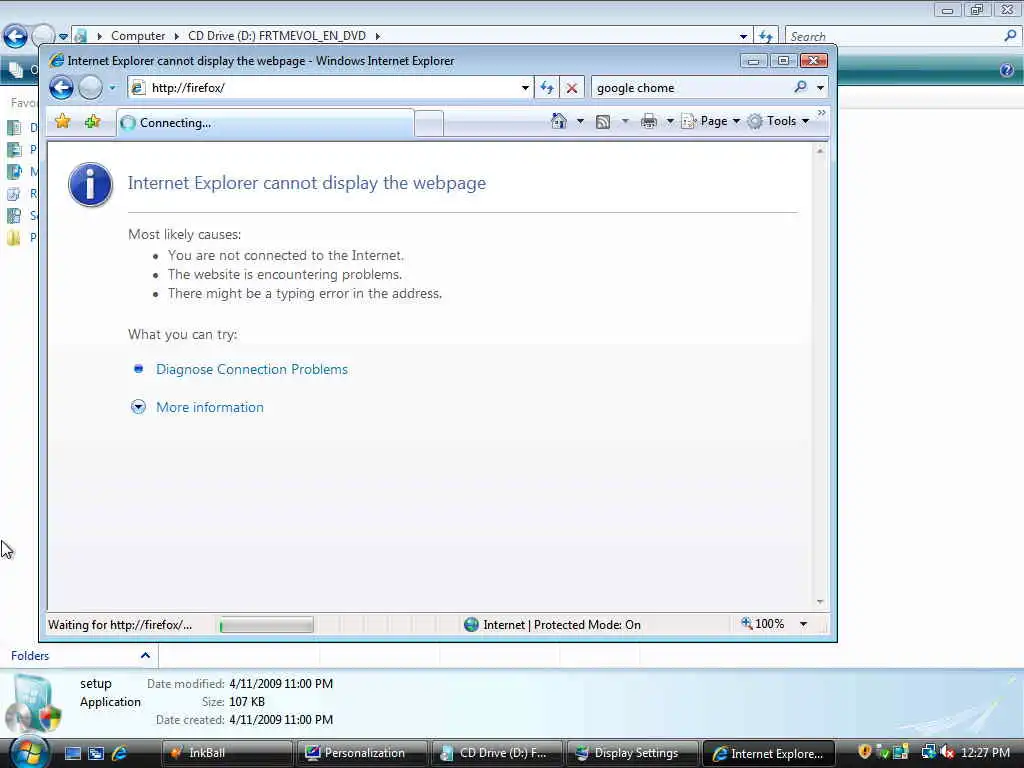Open the feeds dropdown arrow
Screen dimensions: 1024x768
coord(624,121)
